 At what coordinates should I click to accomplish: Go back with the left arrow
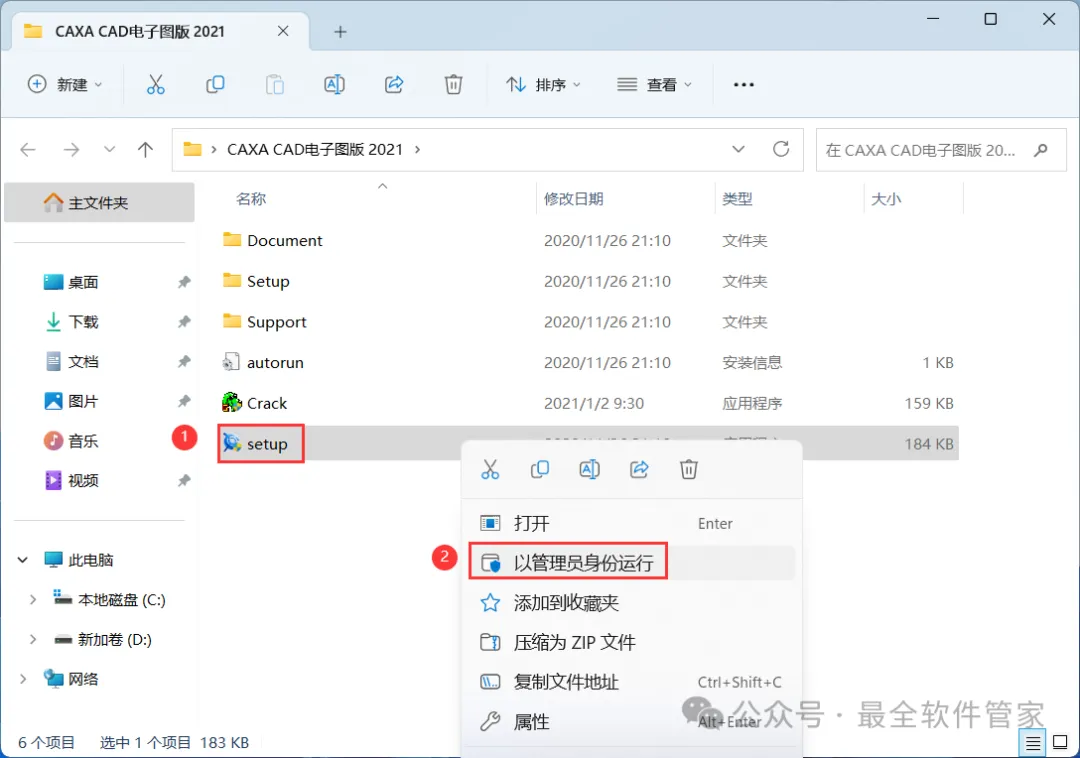pos(28,149)
